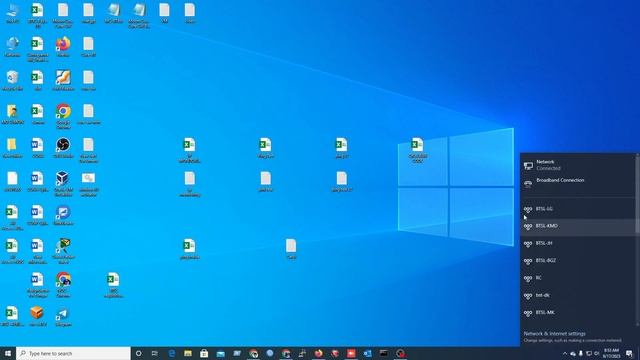The image size is (640, 360).
Task: Open Network & Internet settings link
Action: [x=554, y=333]
